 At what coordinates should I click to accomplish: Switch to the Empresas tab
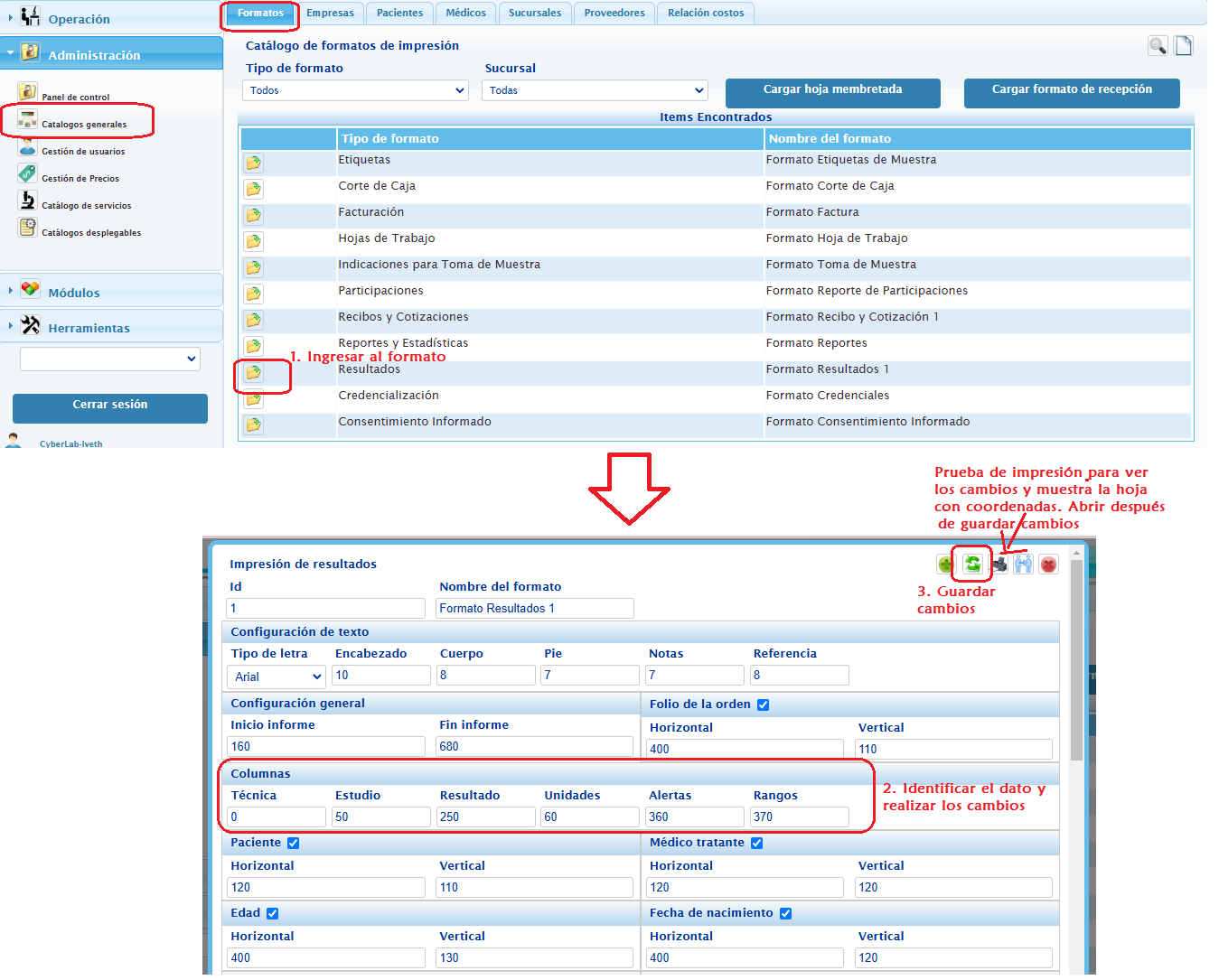point(330,13)
